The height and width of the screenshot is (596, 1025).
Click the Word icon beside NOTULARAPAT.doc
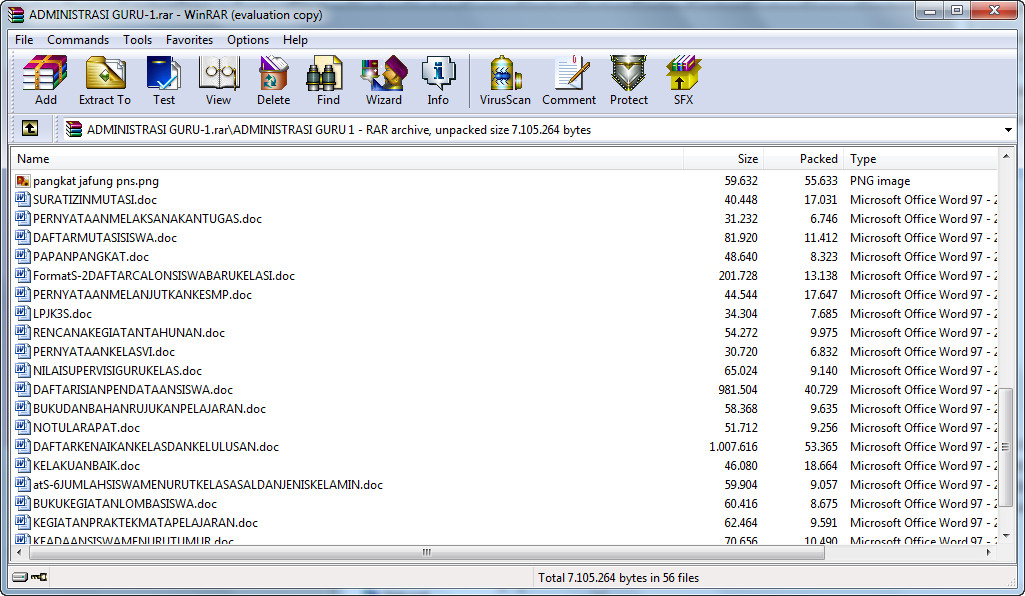coord(23,427)
